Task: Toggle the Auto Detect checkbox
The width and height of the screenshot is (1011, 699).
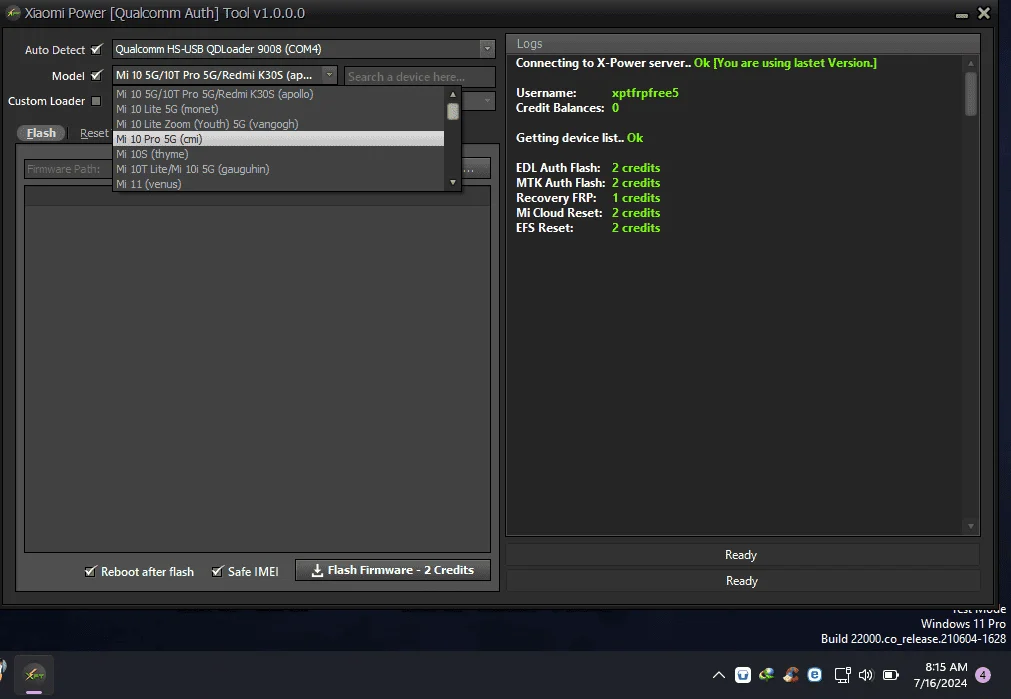Action: pos(97,49)
